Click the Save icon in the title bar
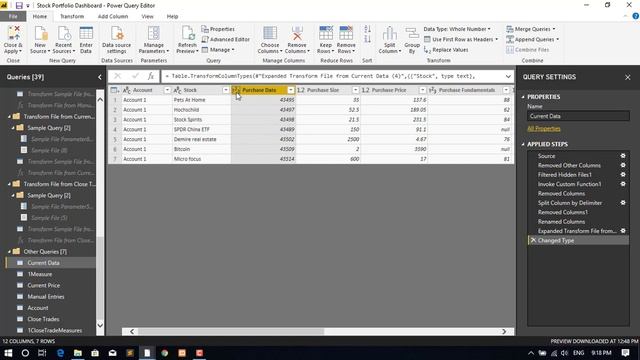 19,6
